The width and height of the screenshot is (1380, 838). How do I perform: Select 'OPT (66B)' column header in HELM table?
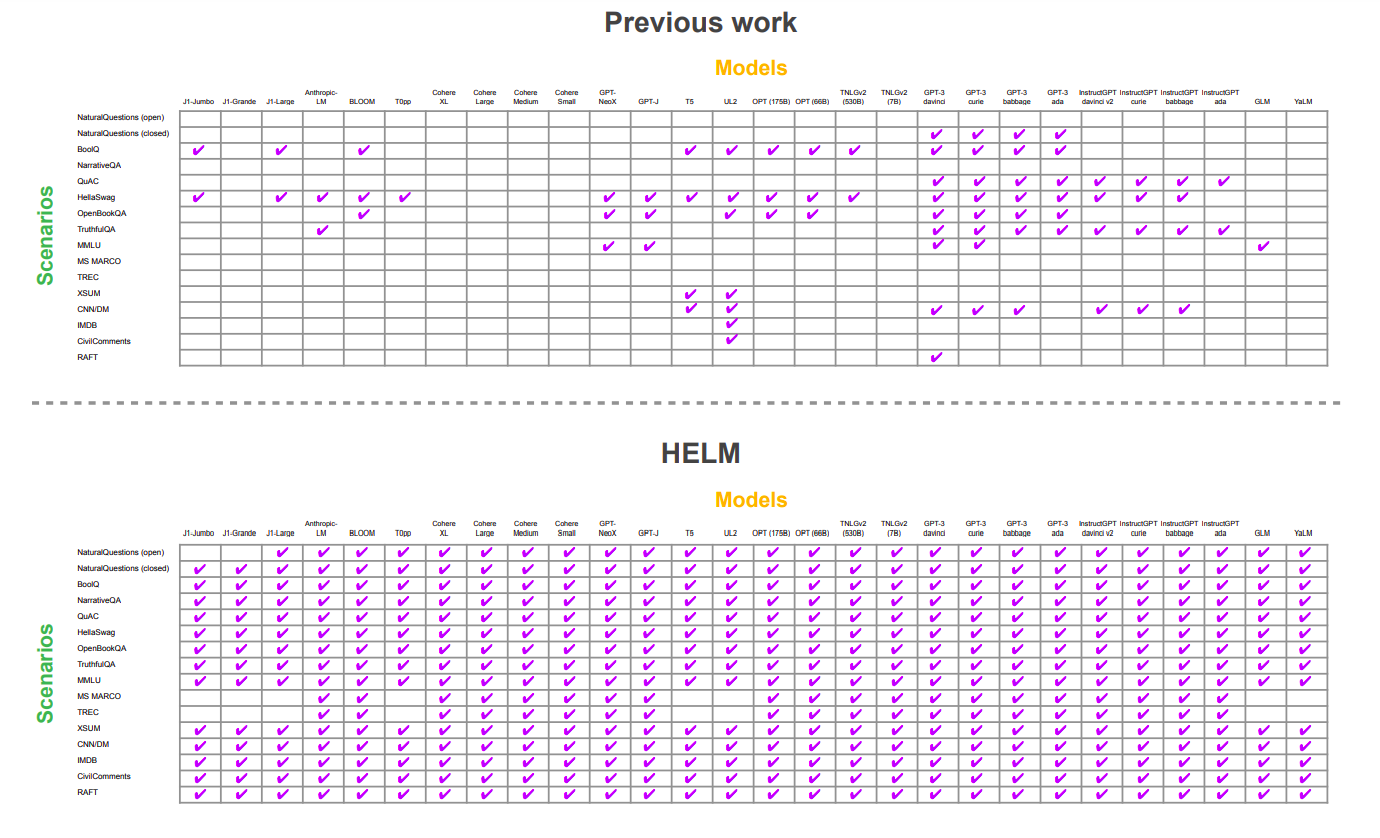(x=812, y=534)
